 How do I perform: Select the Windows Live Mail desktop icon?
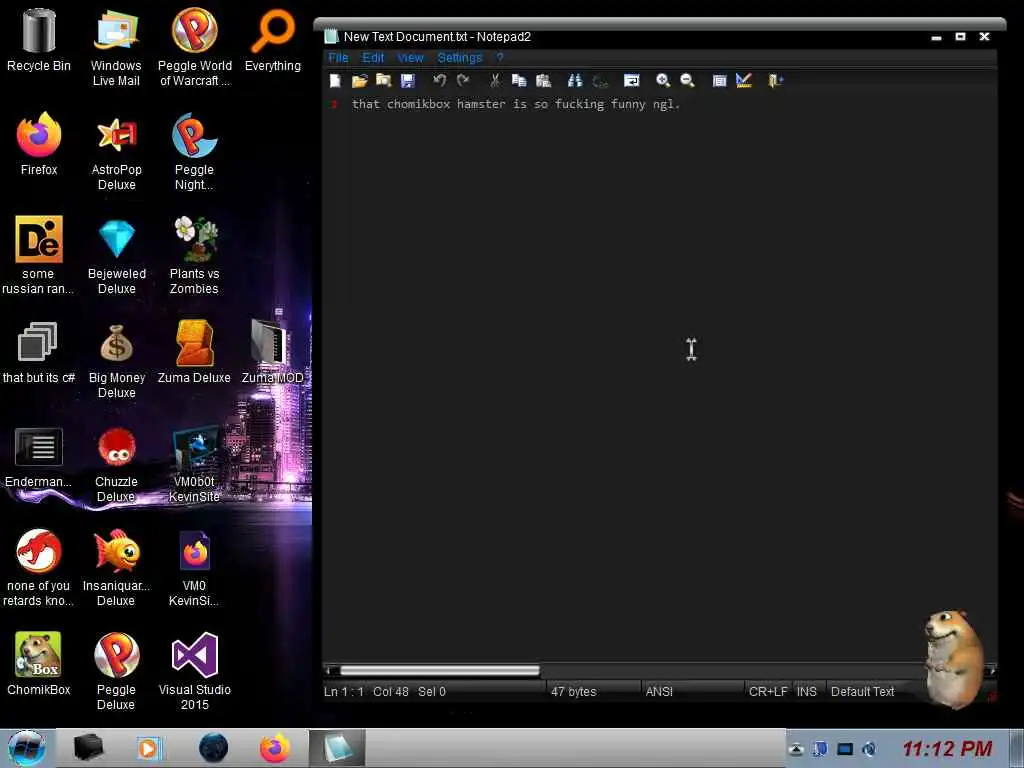(116, 47)
